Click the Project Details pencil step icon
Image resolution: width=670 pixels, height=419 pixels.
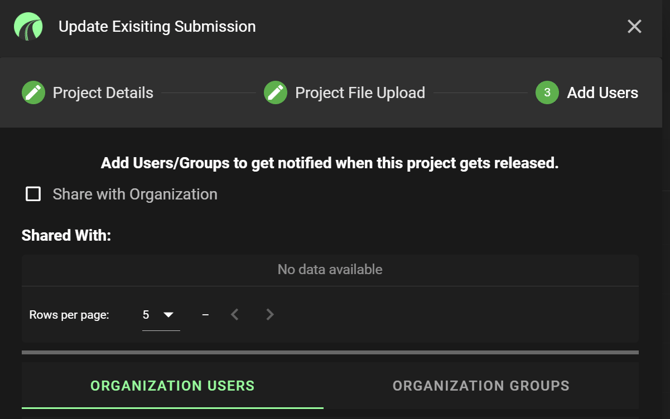[x=33, y=93]
